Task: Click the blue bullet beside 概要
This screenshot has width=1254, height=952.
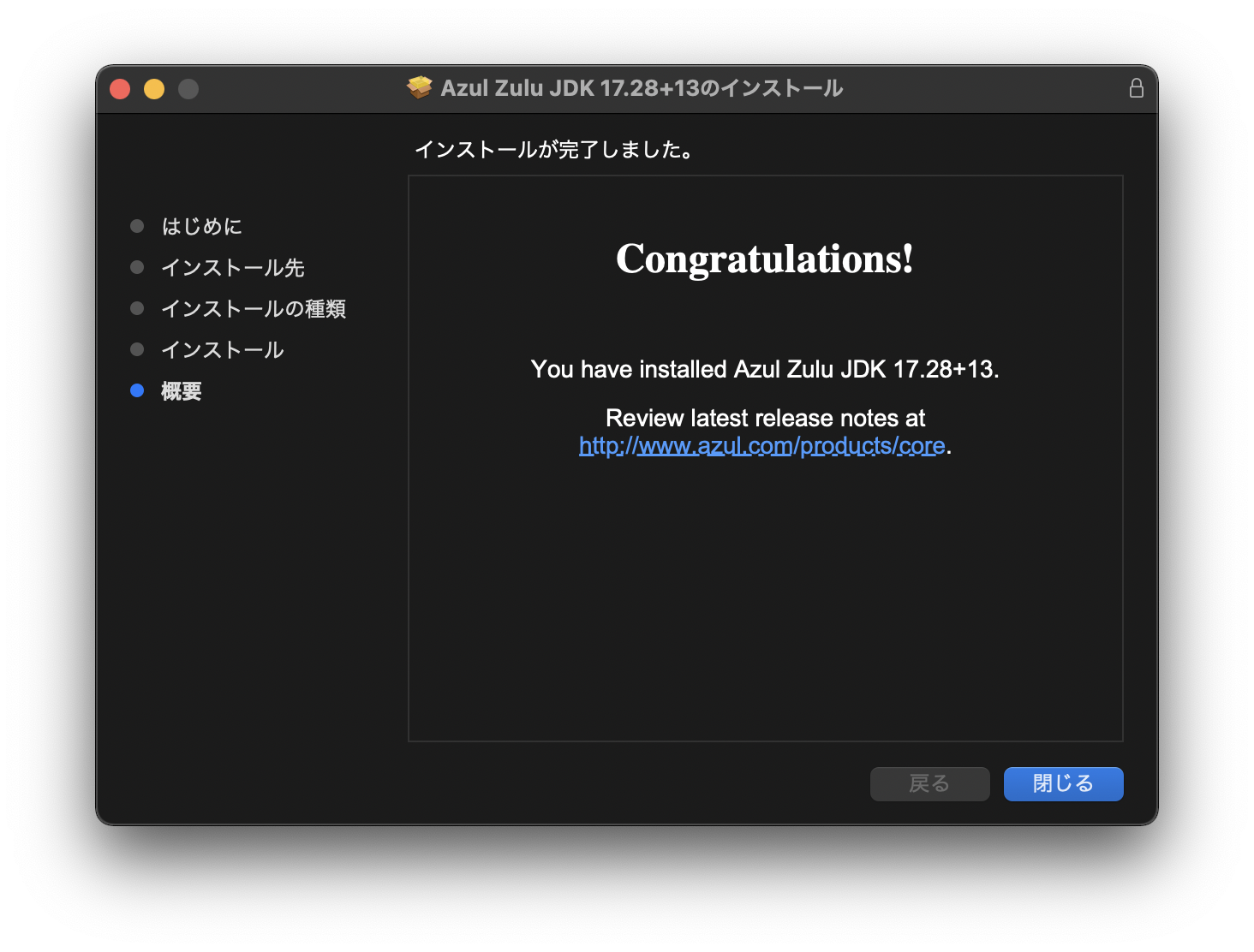Action: click(137, 390)
